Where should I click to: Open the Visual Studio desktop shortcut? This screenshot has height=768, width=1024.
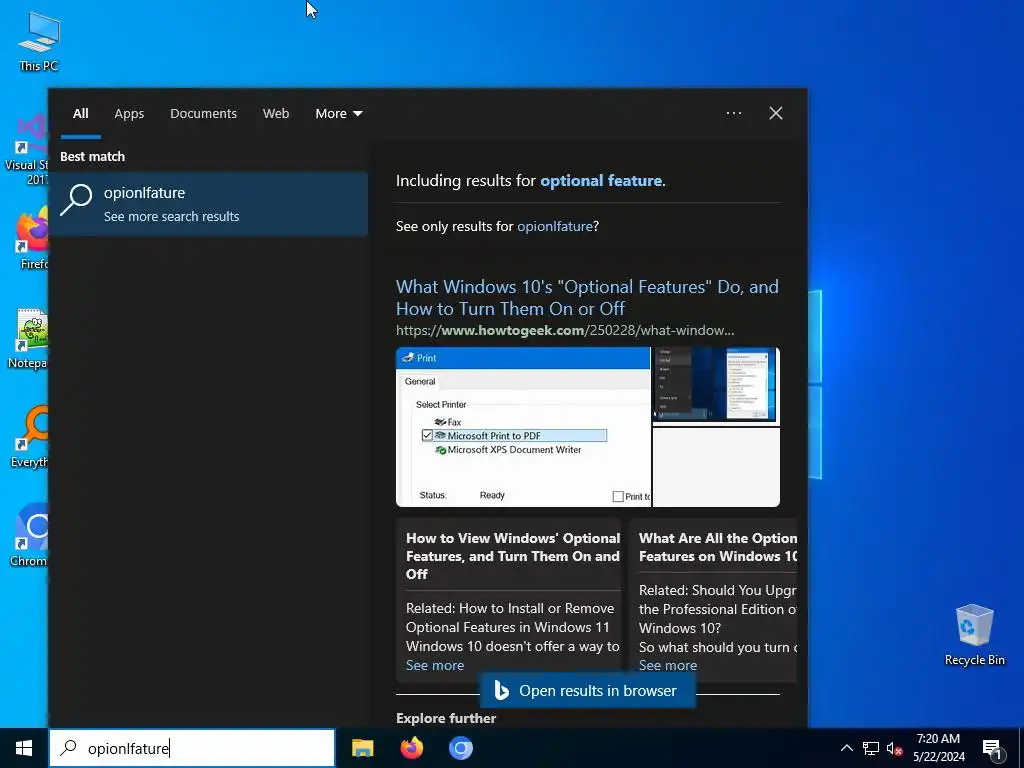click(x=29, y=150)
